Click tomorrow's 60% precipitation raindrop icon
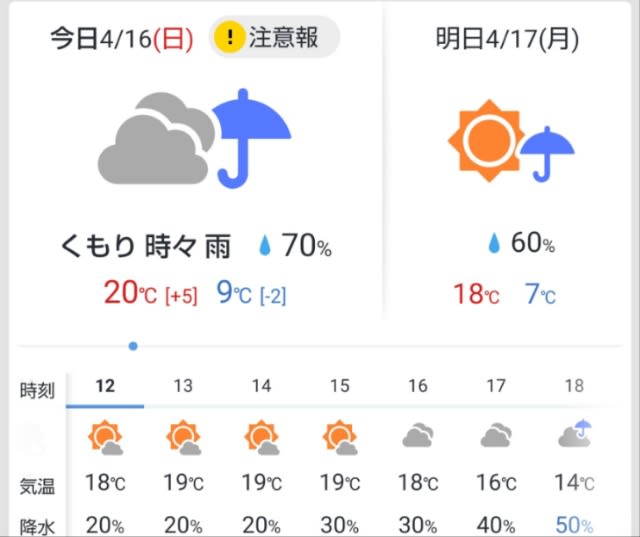The height and width of the screenshot is (537, 640). [494, 243]
